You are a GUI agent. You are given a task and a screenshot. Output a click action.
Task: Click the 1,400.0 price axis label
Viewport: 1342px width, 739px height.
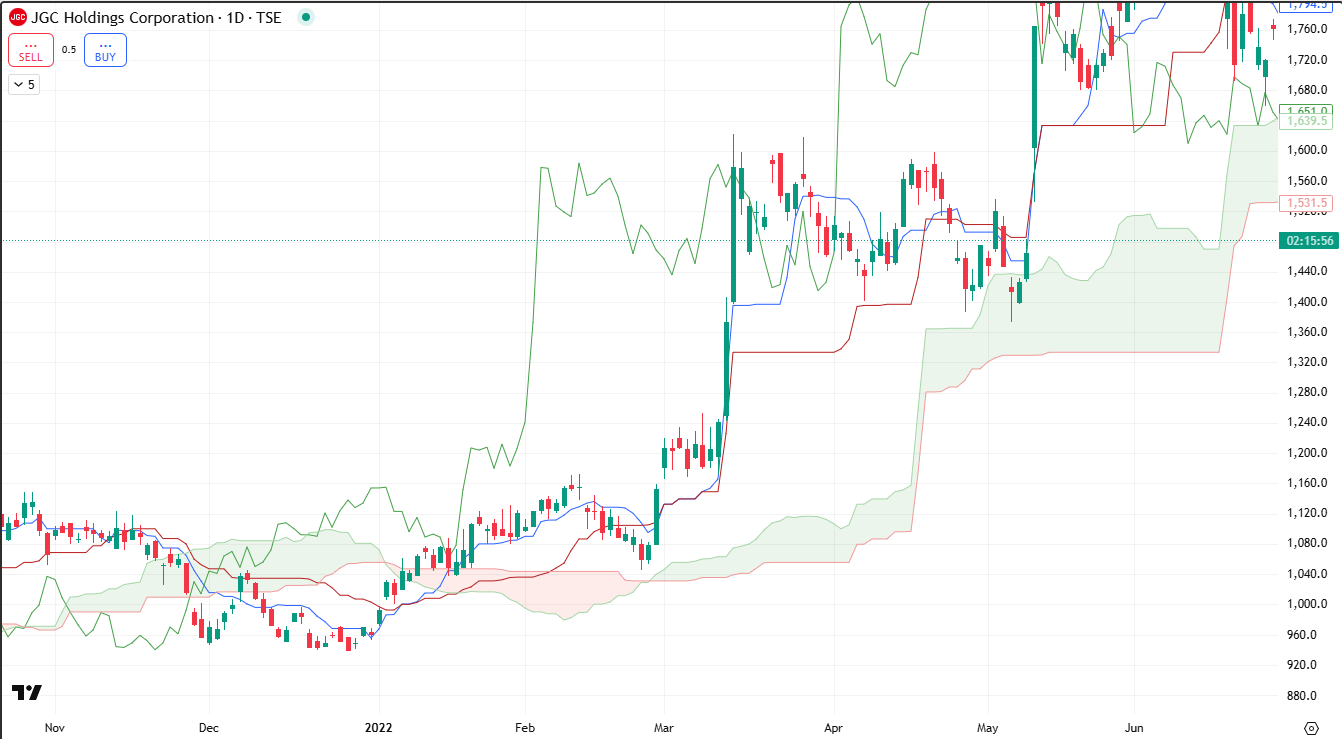pyautogui.click(x=1307, y=302)
